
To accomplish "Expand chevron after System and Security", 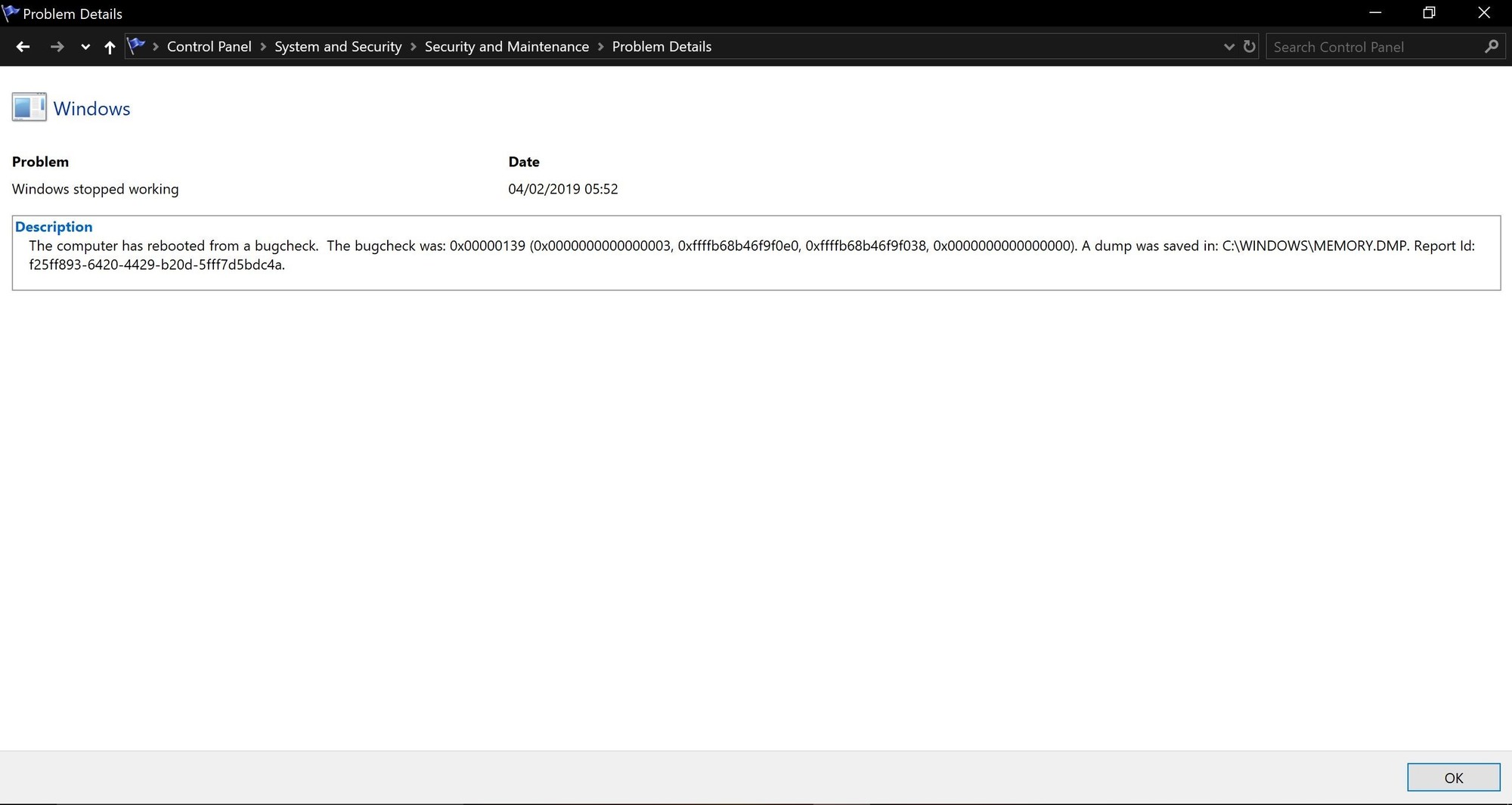I will click(x=414, y=47).
